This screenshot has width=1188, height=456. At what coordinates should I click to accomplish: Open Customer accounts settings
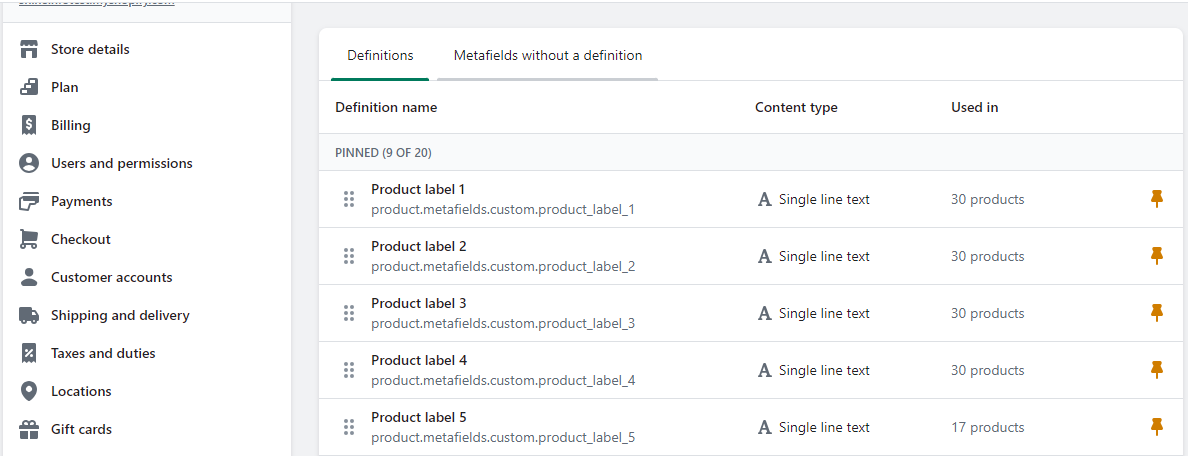point(111,277)
